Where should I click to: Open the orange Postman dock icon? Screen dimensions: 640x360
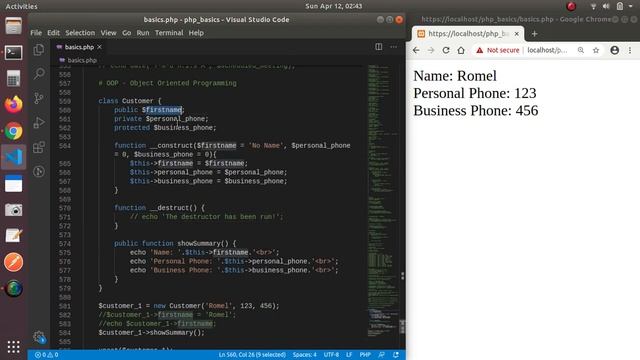point(13,262)
